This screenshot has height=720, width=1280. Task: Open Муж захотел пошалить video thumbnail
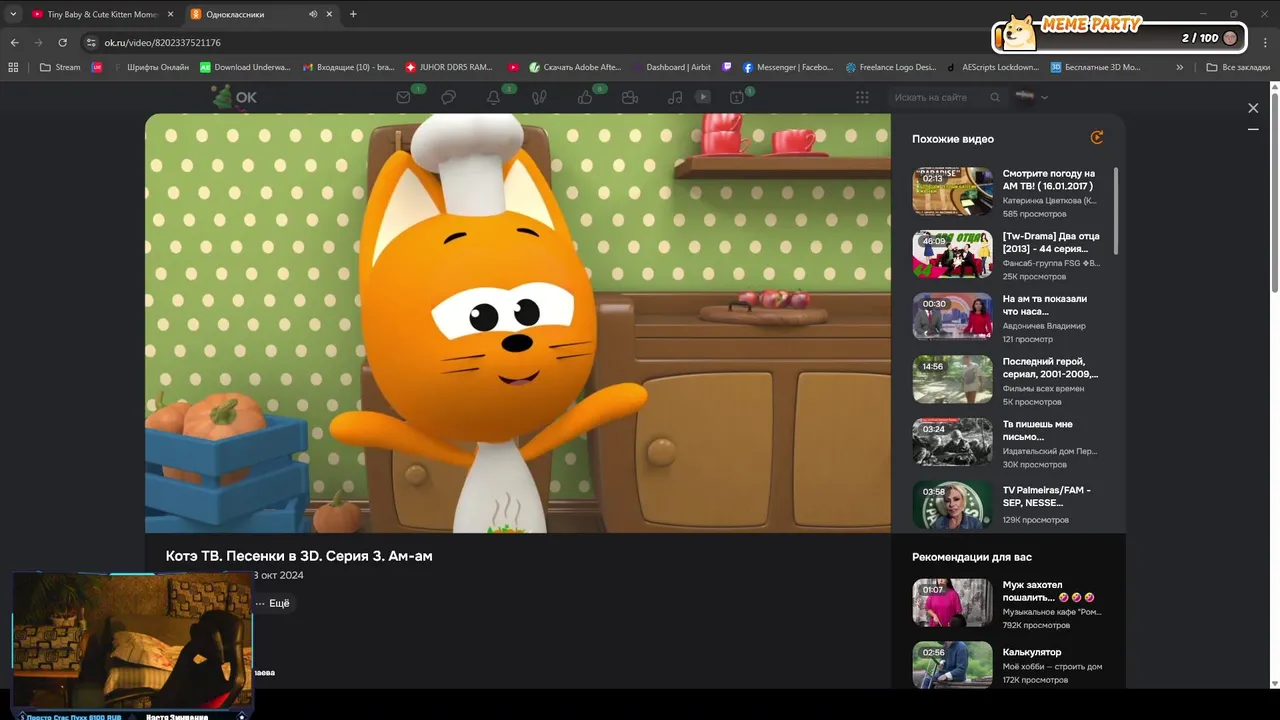pos(952,602)
